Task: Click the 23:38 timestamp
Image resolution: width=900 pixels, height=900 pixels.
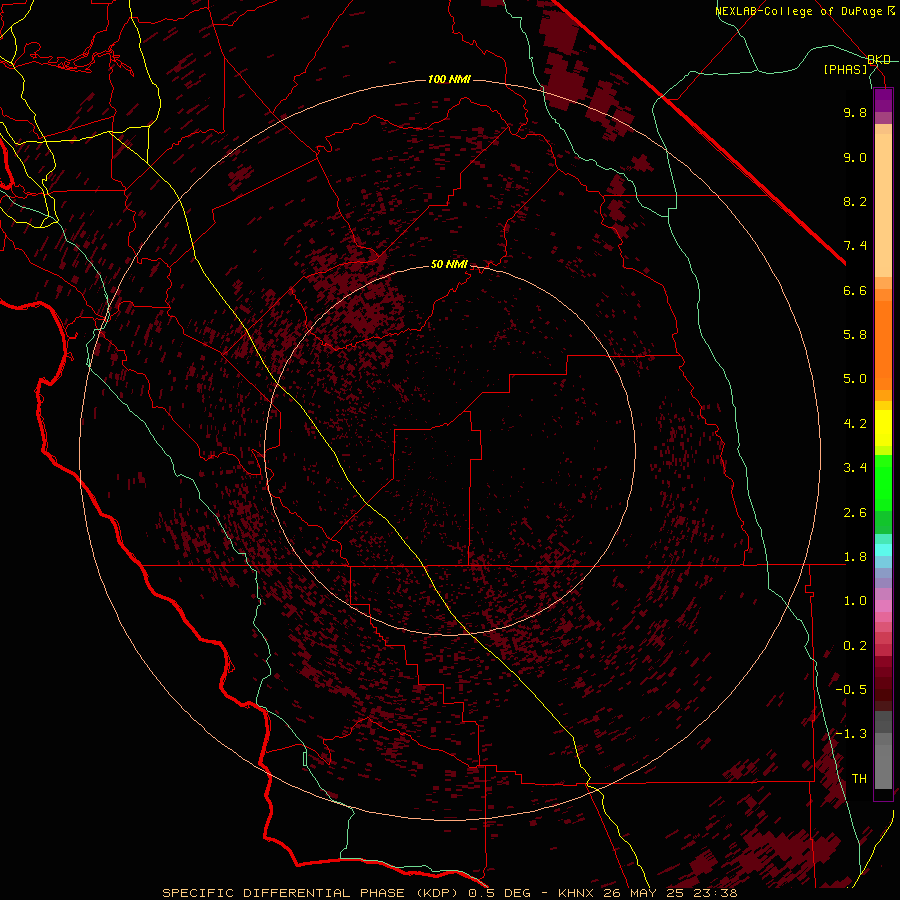Action: click(x=714, y=893)
